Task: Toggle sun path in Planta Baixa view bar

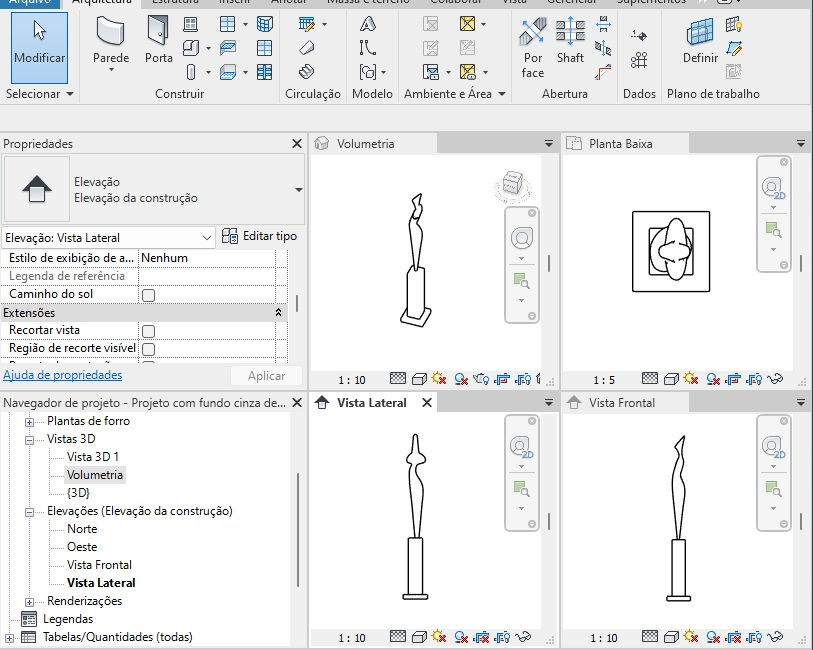Action: point(691,379)
